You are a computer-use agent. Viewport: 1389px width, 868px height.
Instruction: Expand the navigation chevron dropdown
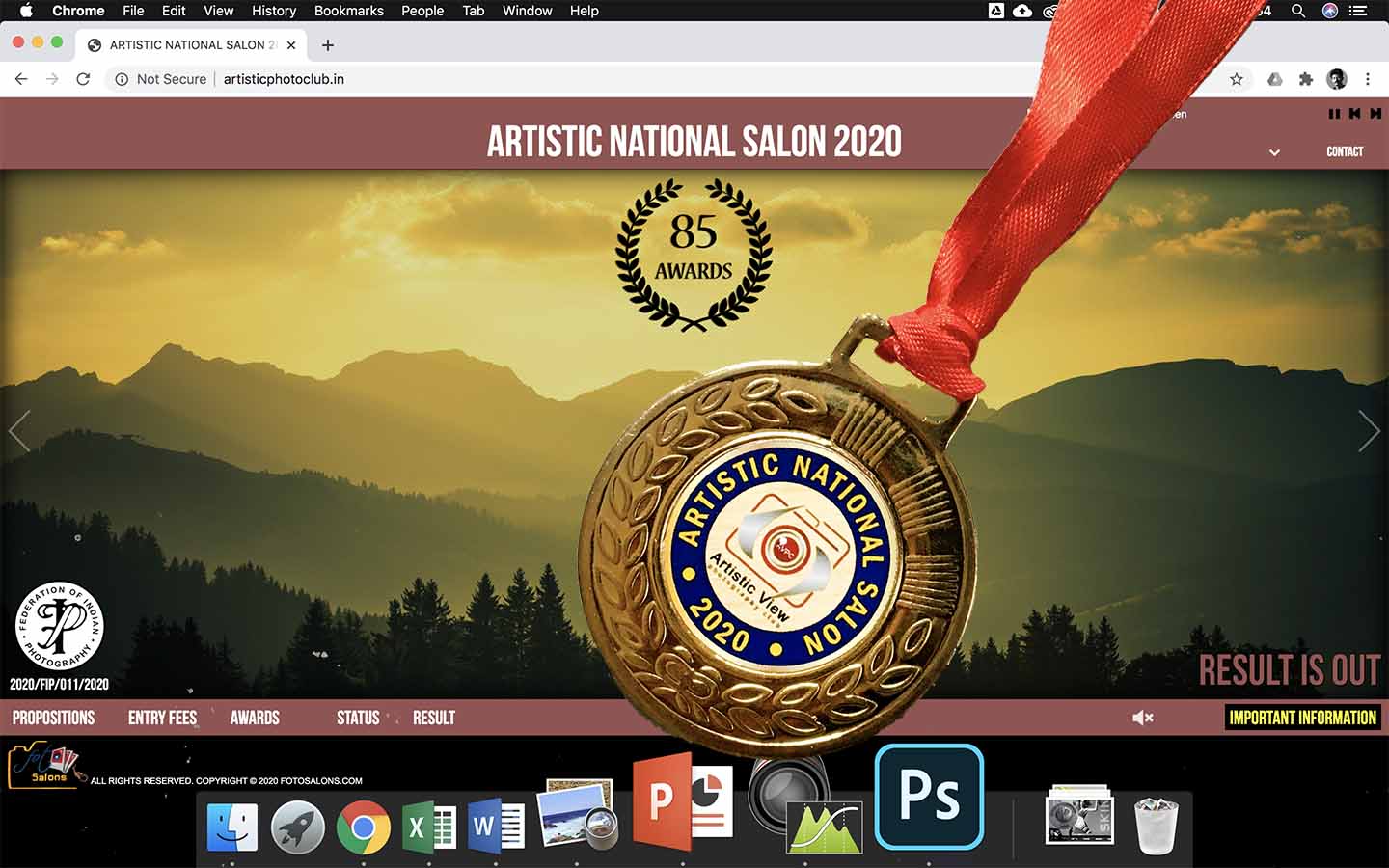1274,152
